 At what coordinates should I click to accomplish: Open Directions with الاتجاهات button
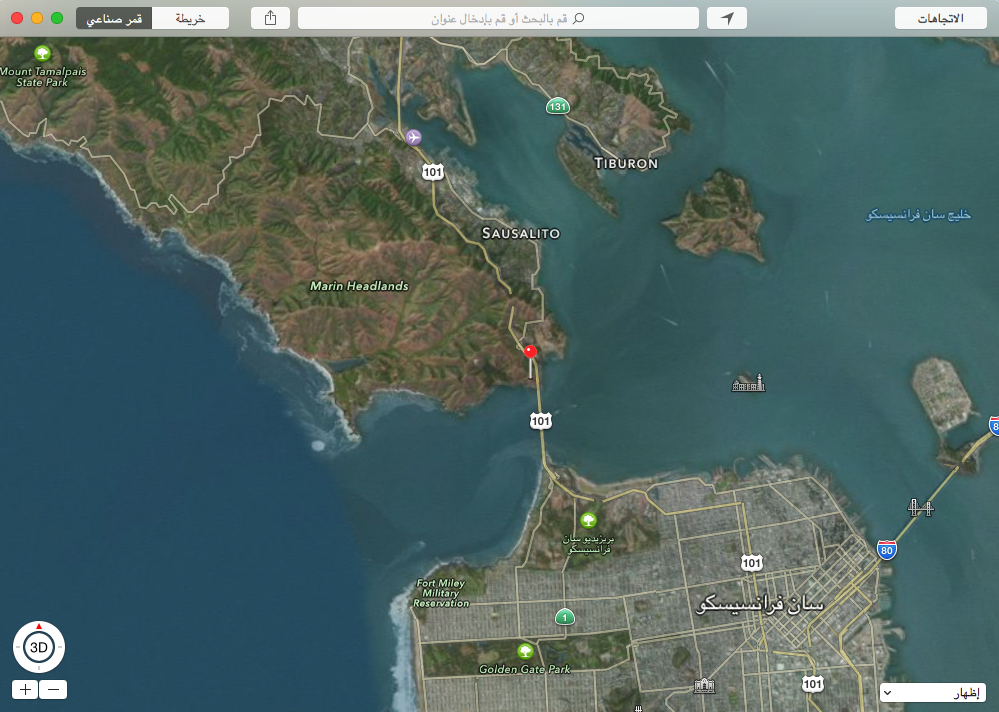[940, 18]
